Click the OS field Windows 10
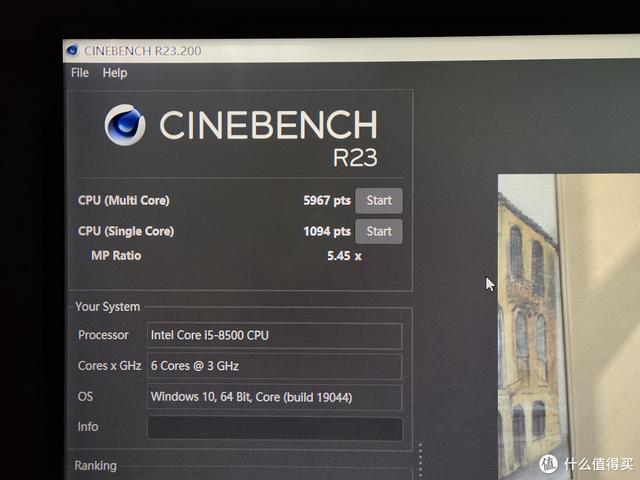Image resolution: width=640 pixels, height=480 pixels. [274, 397]
